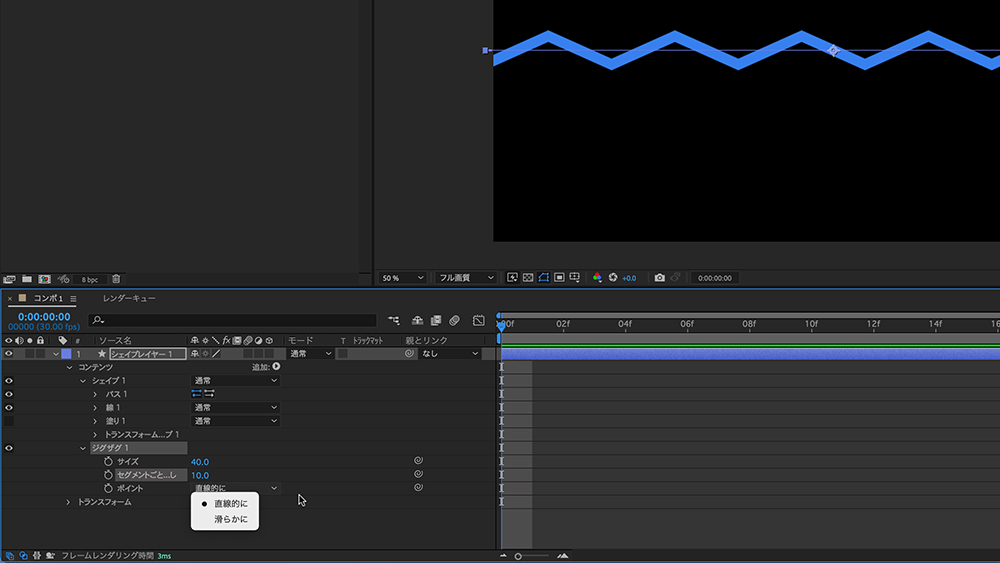Click the snapshot camera icon in viewer
Screen dimensions: 1000x563
pos(659,278)
